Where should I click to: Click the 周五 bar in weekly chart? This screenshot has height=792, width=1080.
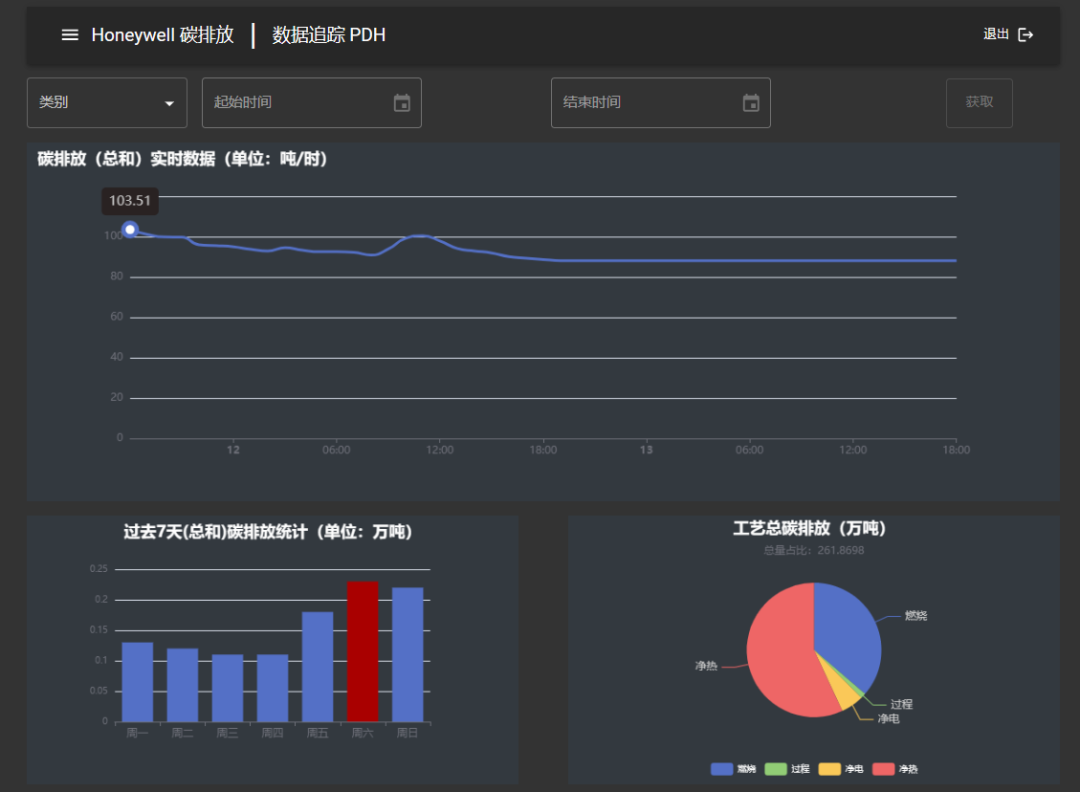(x=318, y=667)
